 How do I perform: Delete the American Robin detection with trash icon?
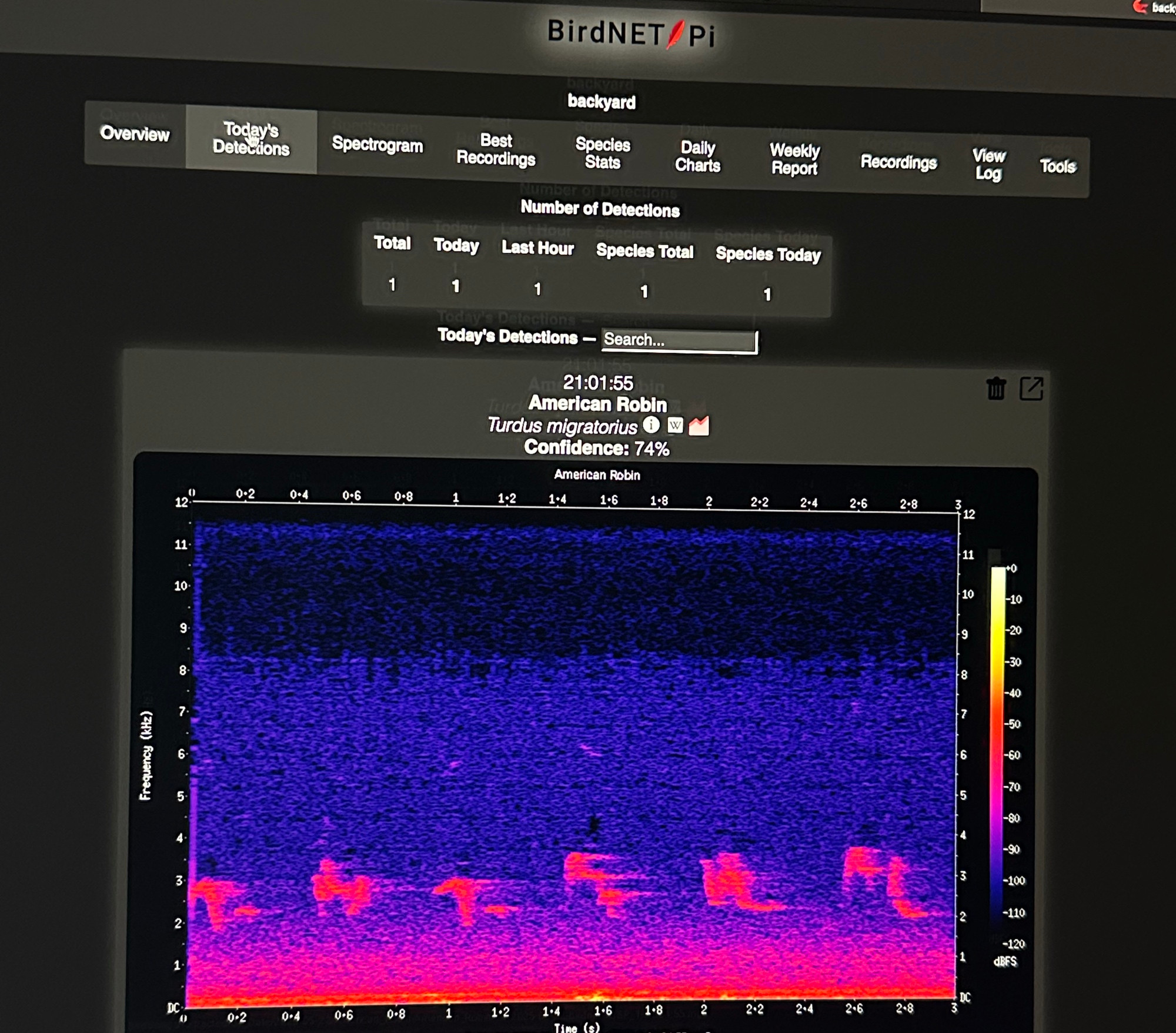[996, 389]
